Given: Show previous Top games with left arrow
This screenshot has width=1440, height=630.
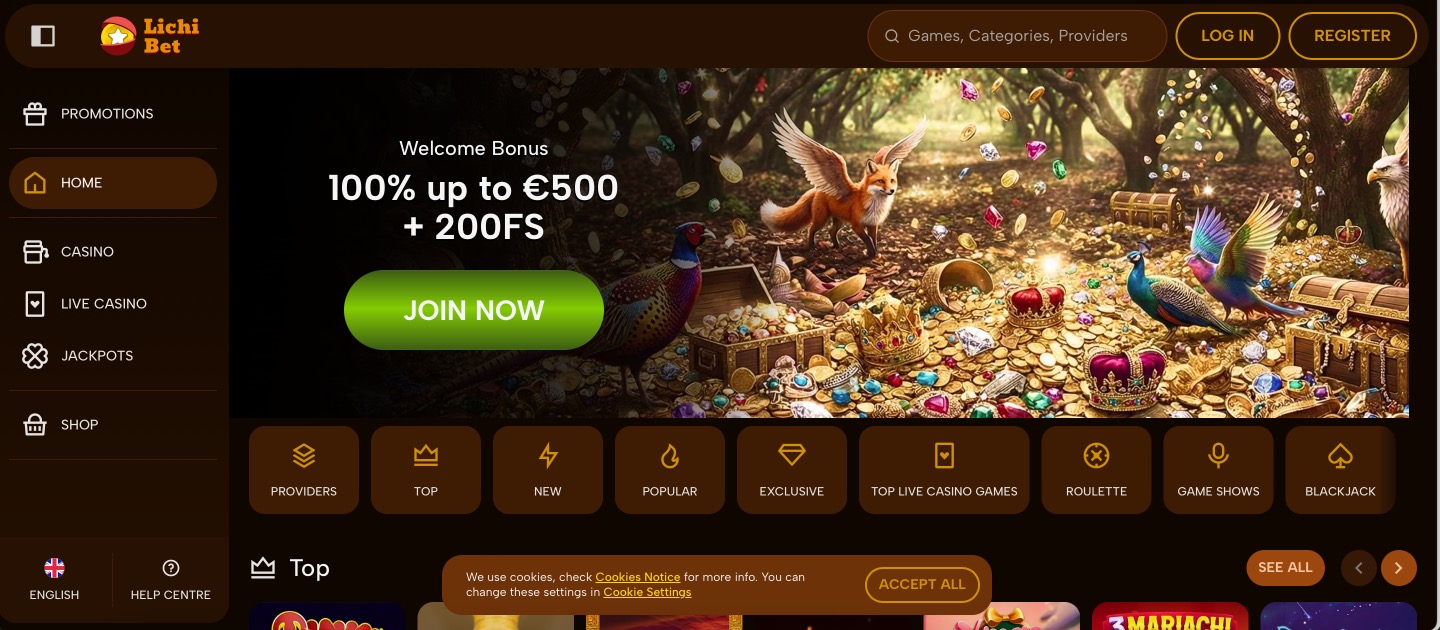Looking at the screenshot, I should [x=1359, y=568].
